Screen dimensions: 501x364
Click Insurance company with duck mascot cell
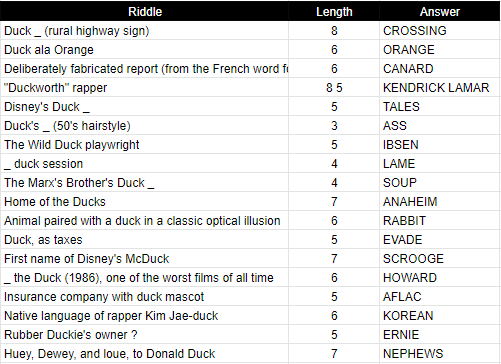point(145,297)
